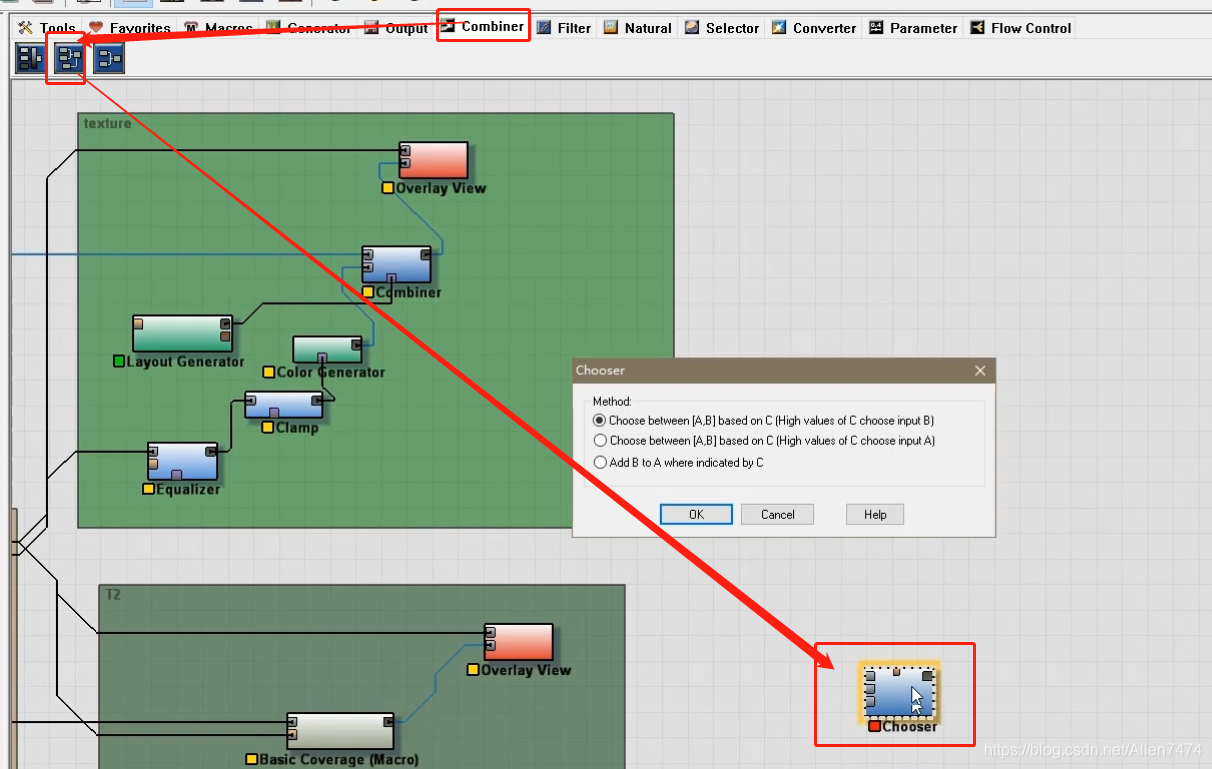
Task: Click the "T2" group label
Action: (113, 594)
